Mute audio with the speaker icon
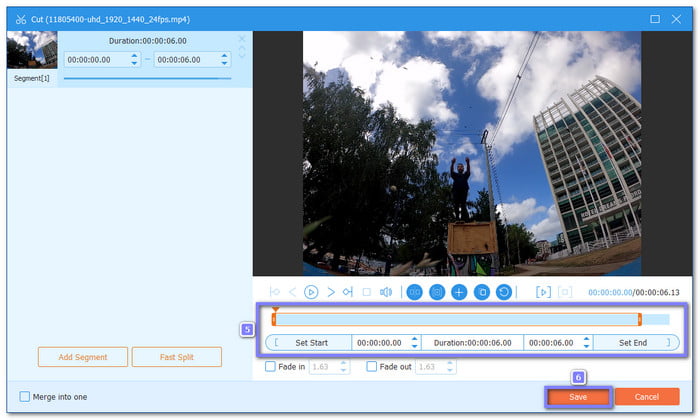Image resolution: width=700 pixels, height=420 pixels. (385, 292)
